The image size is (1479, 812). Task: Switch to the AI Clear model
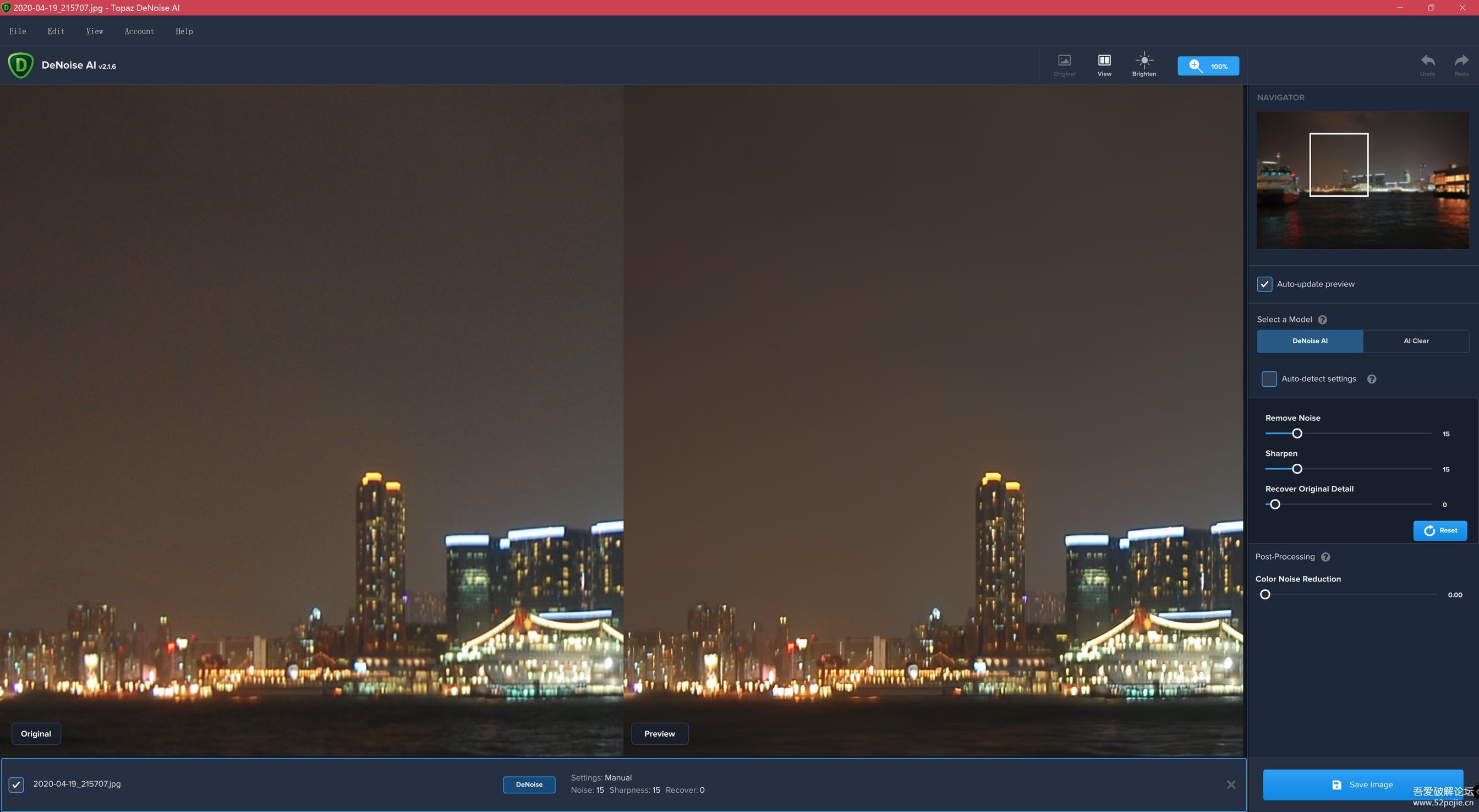pos(1416,341)
